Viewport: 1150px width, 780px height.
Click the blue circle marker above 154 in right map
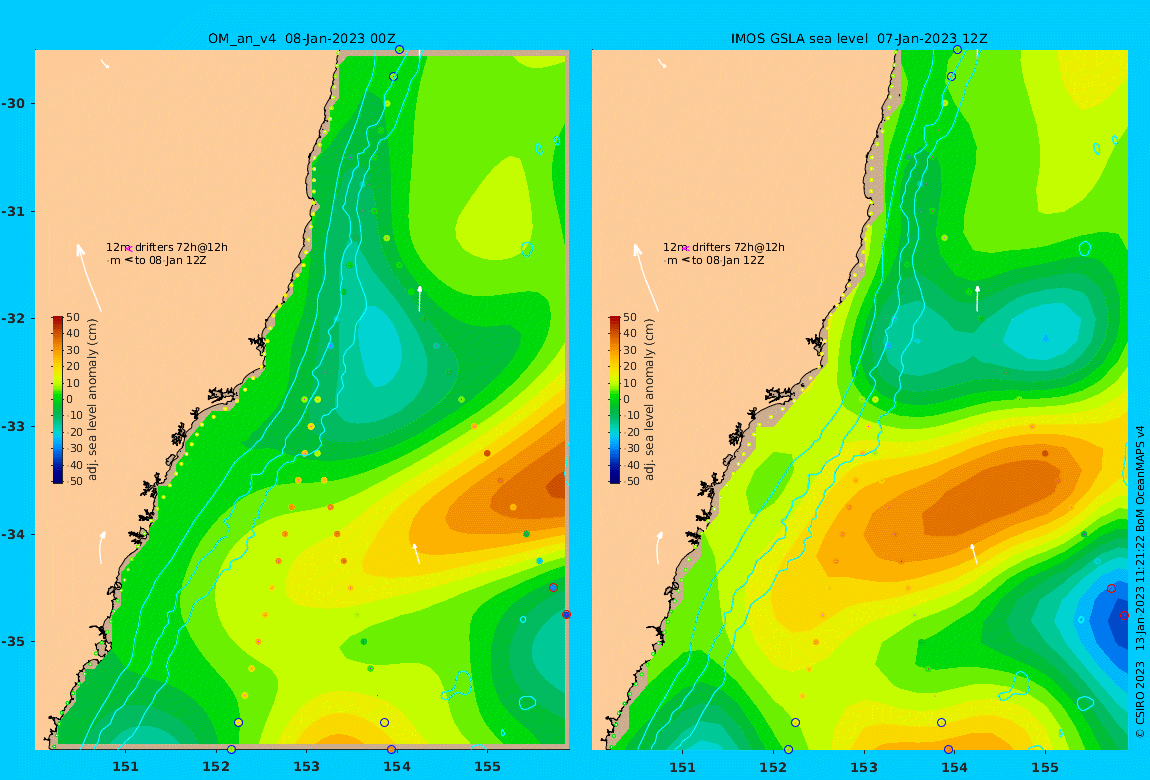tap(941, 722)
